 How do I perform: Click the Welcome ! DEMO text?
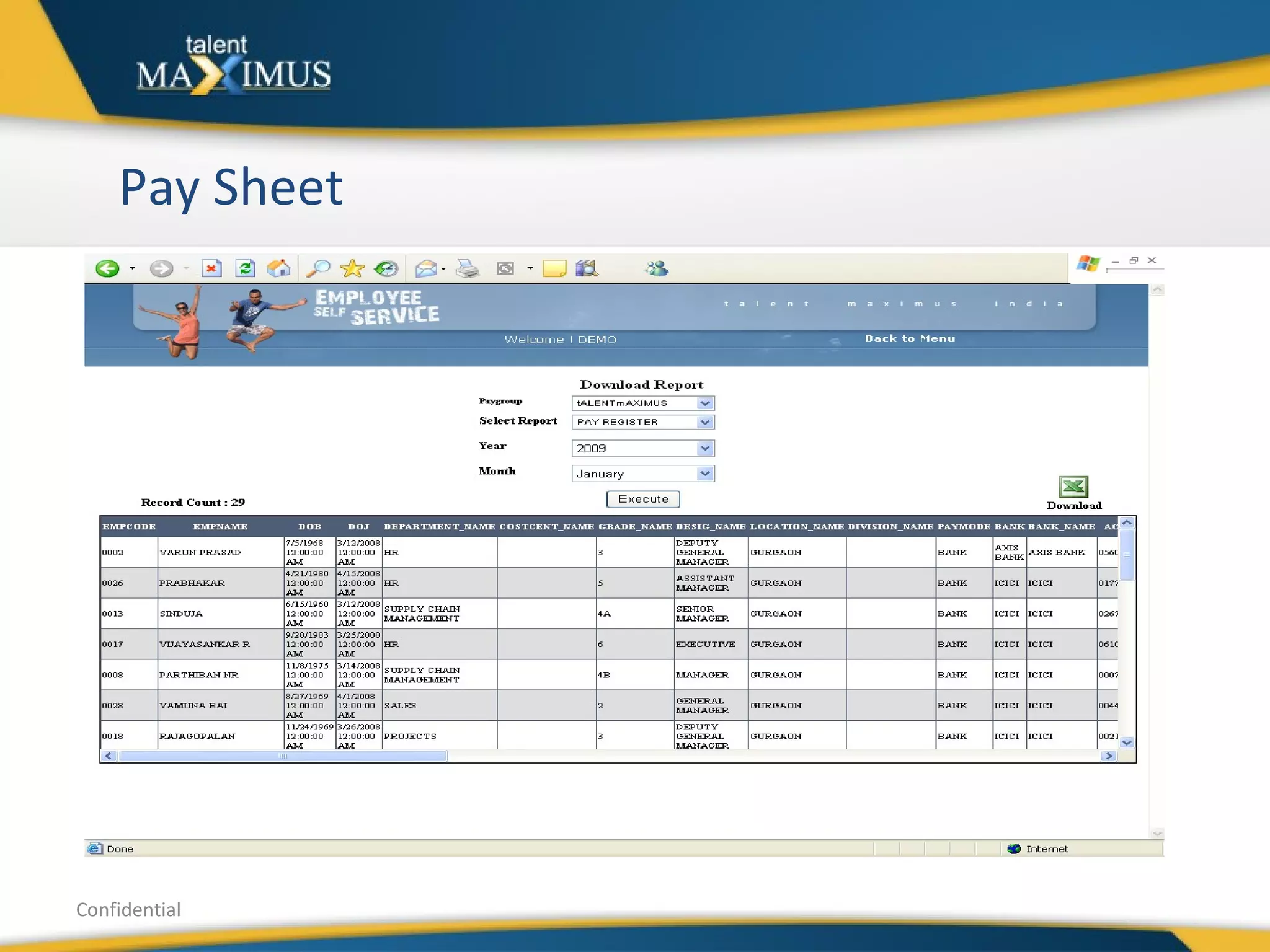[x=561, y=340]
